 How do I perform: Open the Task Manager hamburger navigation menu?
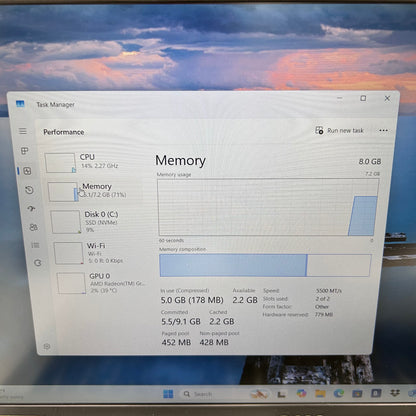point(23,131)
